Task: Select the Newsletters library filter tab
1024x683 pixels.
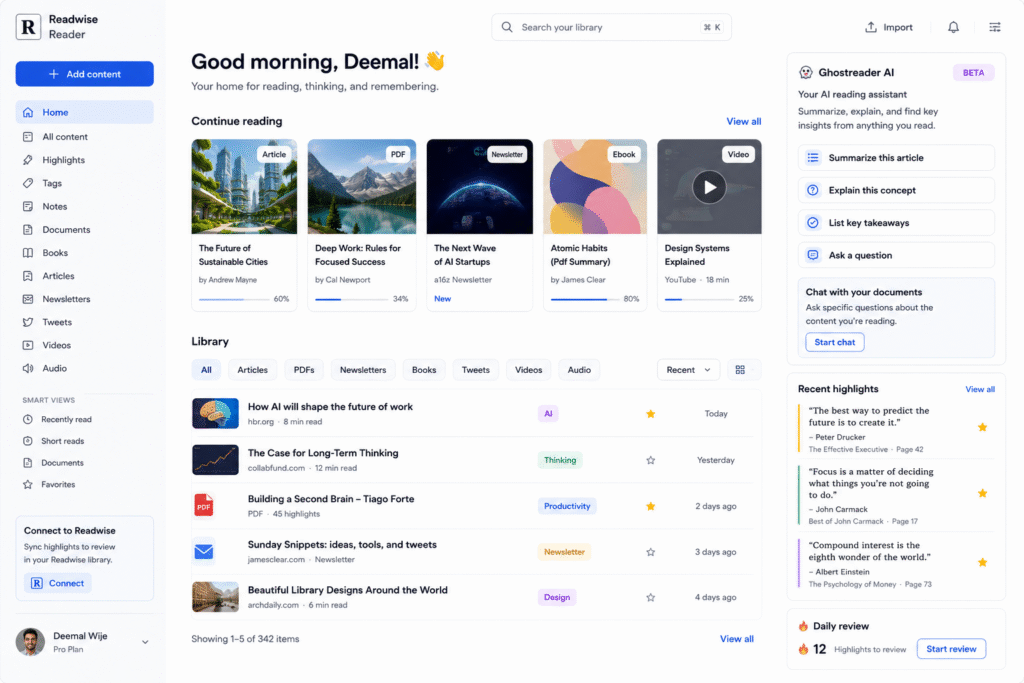Action: point(363,370)
